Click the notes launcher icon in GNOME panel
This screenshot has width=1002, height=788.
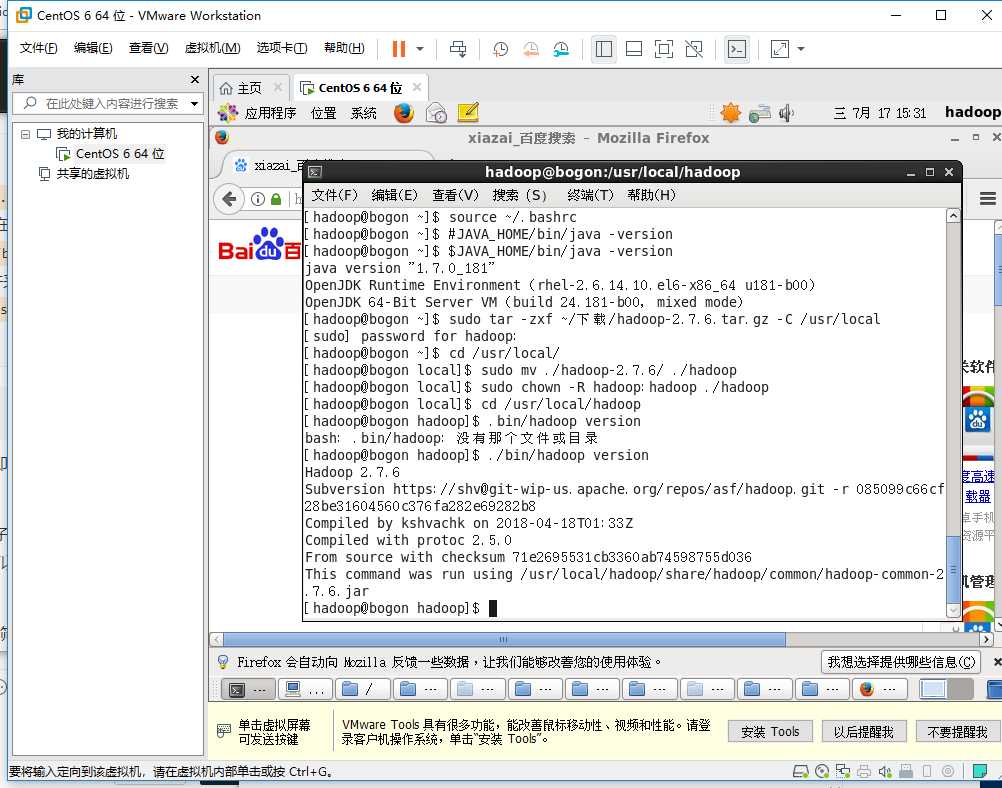coord(468,112)
